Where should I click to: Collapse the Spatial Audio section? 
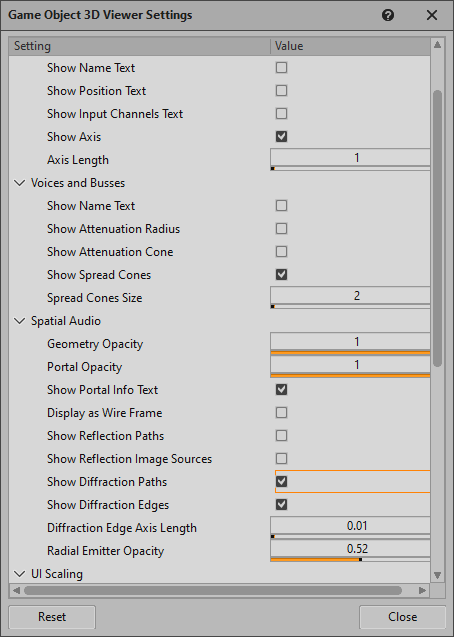19,321
